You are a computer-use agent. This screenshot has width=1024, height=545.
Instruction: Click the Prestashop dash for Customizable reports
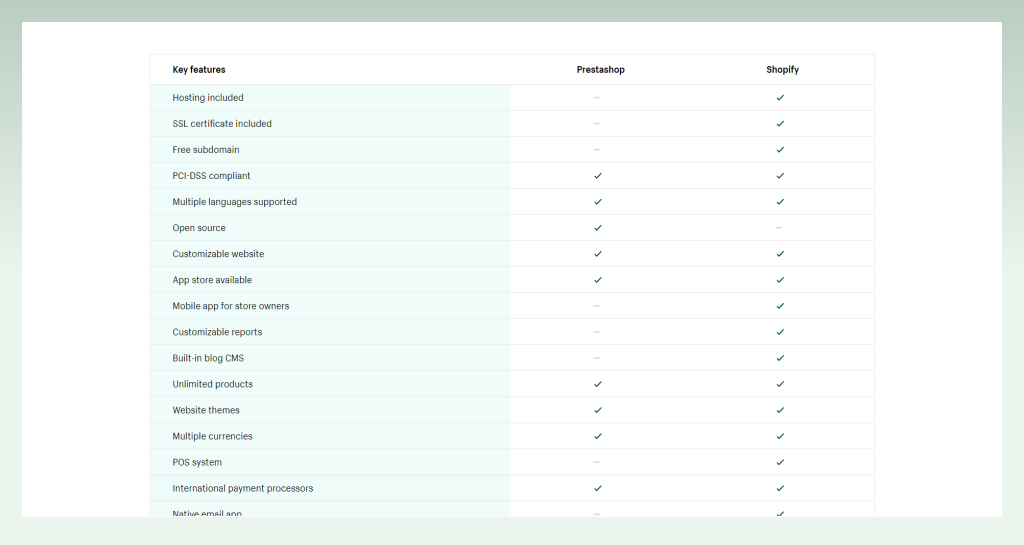[x=597, y=332]
